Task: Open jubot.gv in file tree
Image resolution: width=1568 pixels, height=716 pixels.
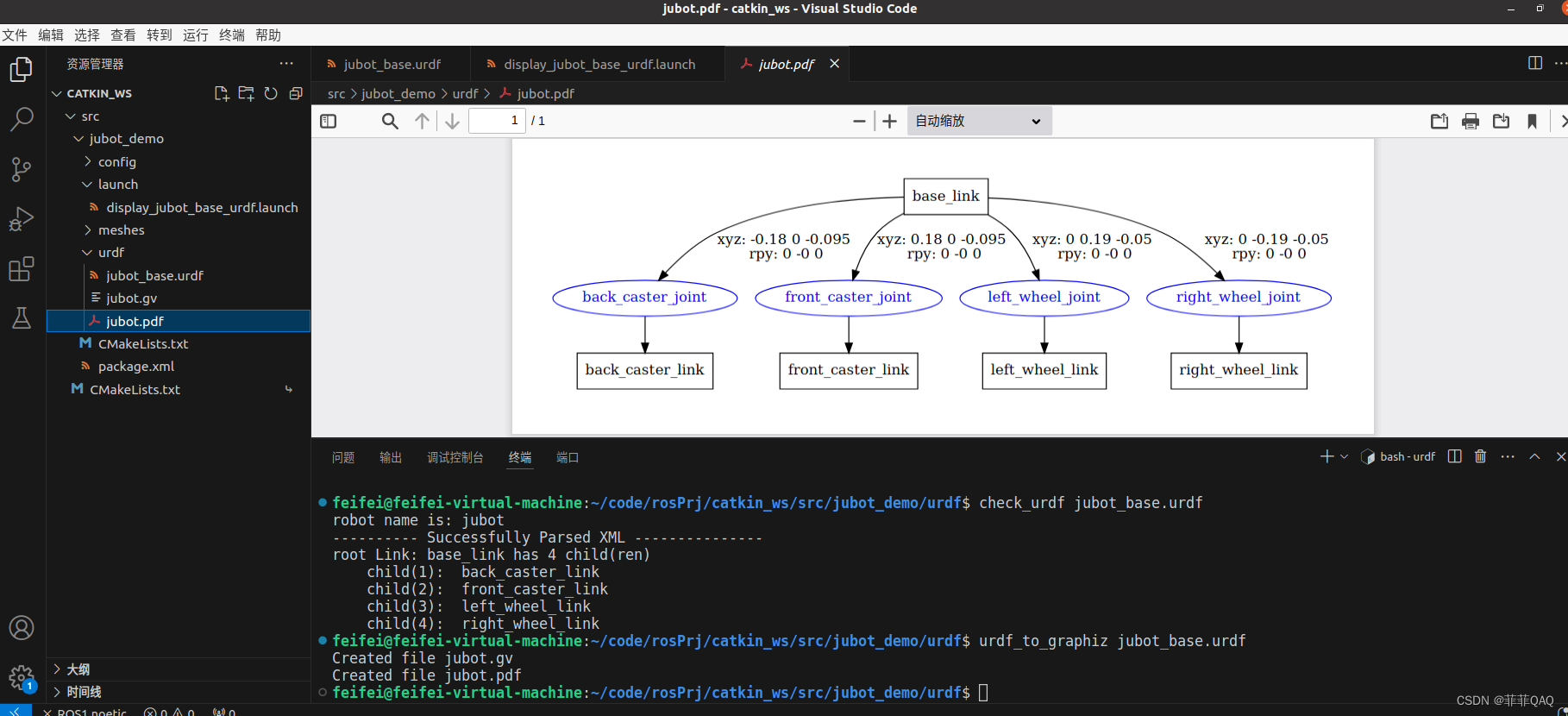Action: coord(131,298)
